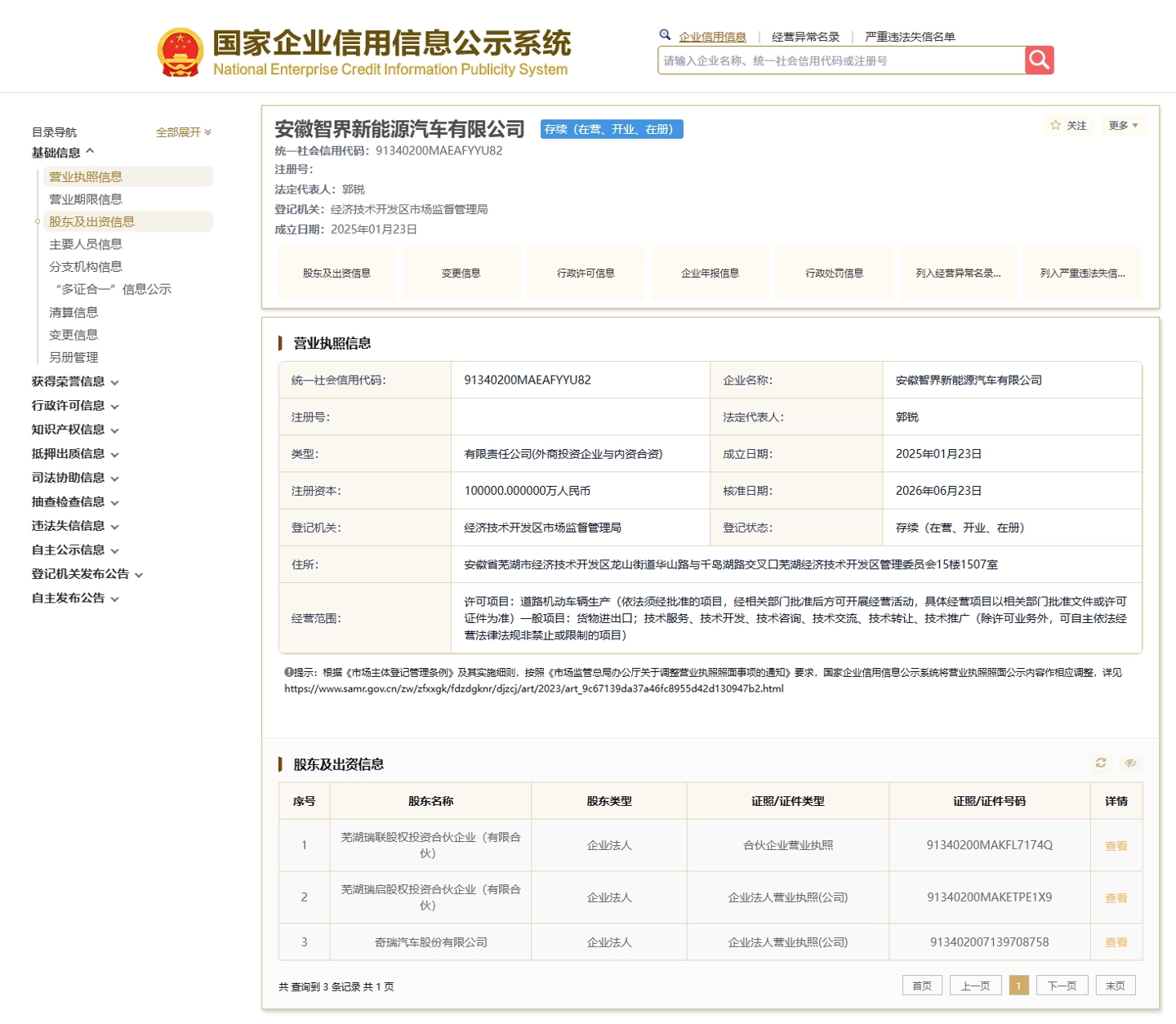Expand all with 全部展开
The height and width of the screenshot is (1024, 1176).
pos(184,132)
